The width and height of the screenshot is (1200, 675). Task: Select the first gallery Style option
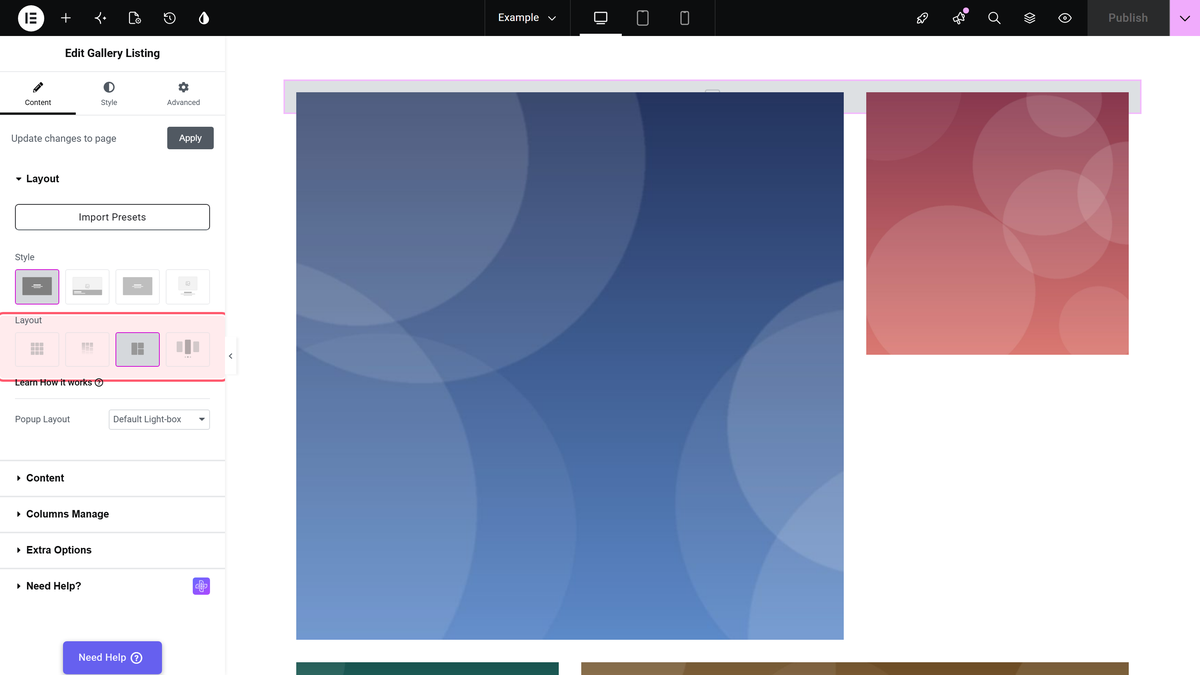tap(37, 287)
